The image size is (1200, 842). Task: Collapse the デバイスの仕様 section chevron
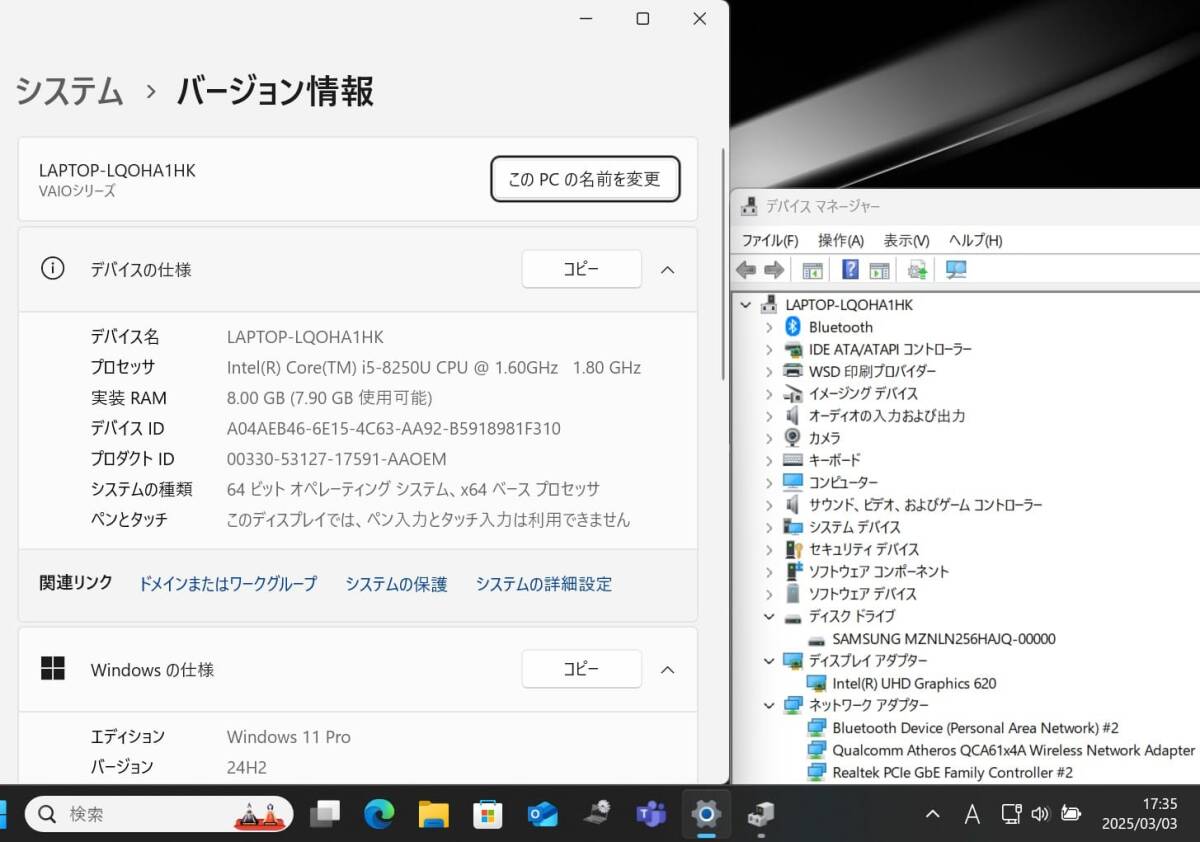pyautogui.click(x=667, y=269)
